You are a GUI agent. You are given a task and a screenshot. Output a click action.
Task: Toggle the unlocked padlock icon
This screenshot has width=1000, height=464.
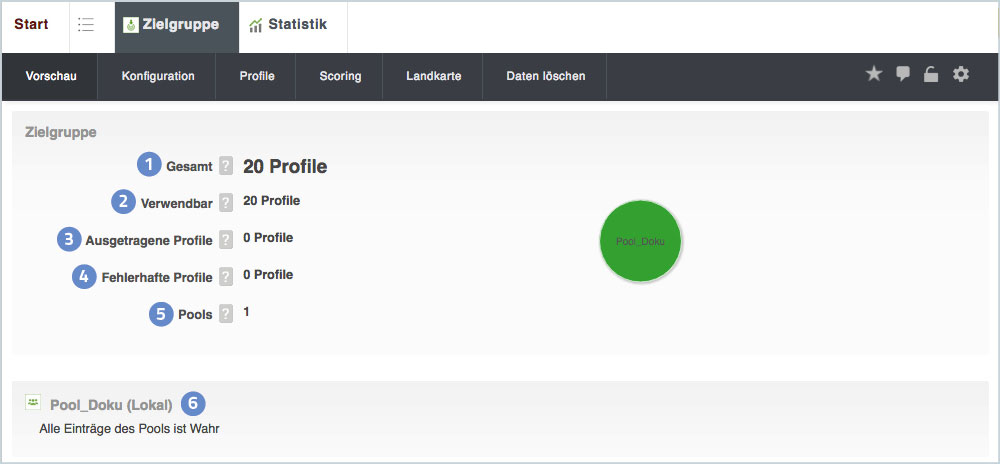[931, 75]
